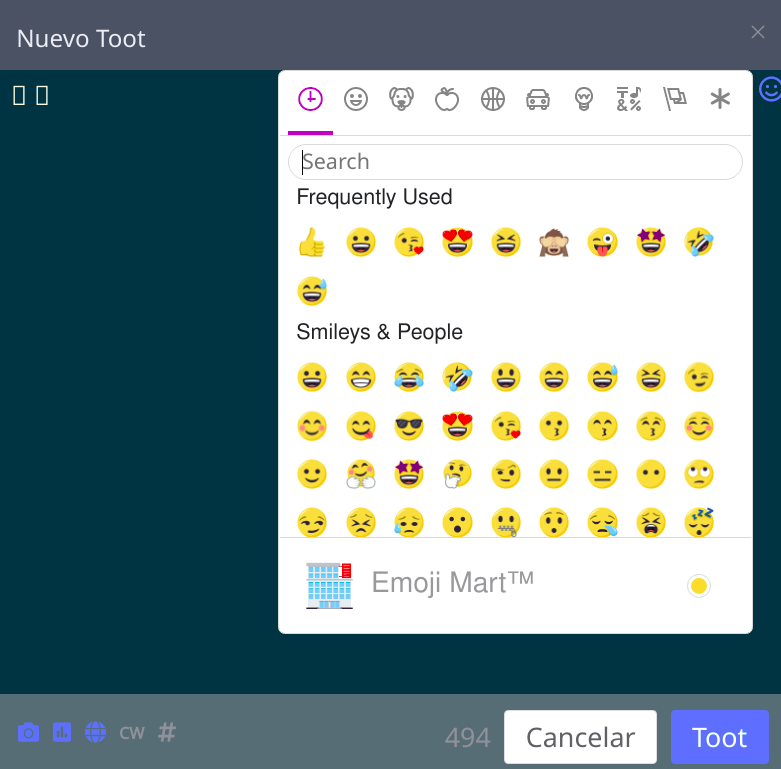Viewport: 781px width, 769px height.
Task: Select the Frequently Used emoji category tab
Action: pyautogui.click(x=310, y=99)
